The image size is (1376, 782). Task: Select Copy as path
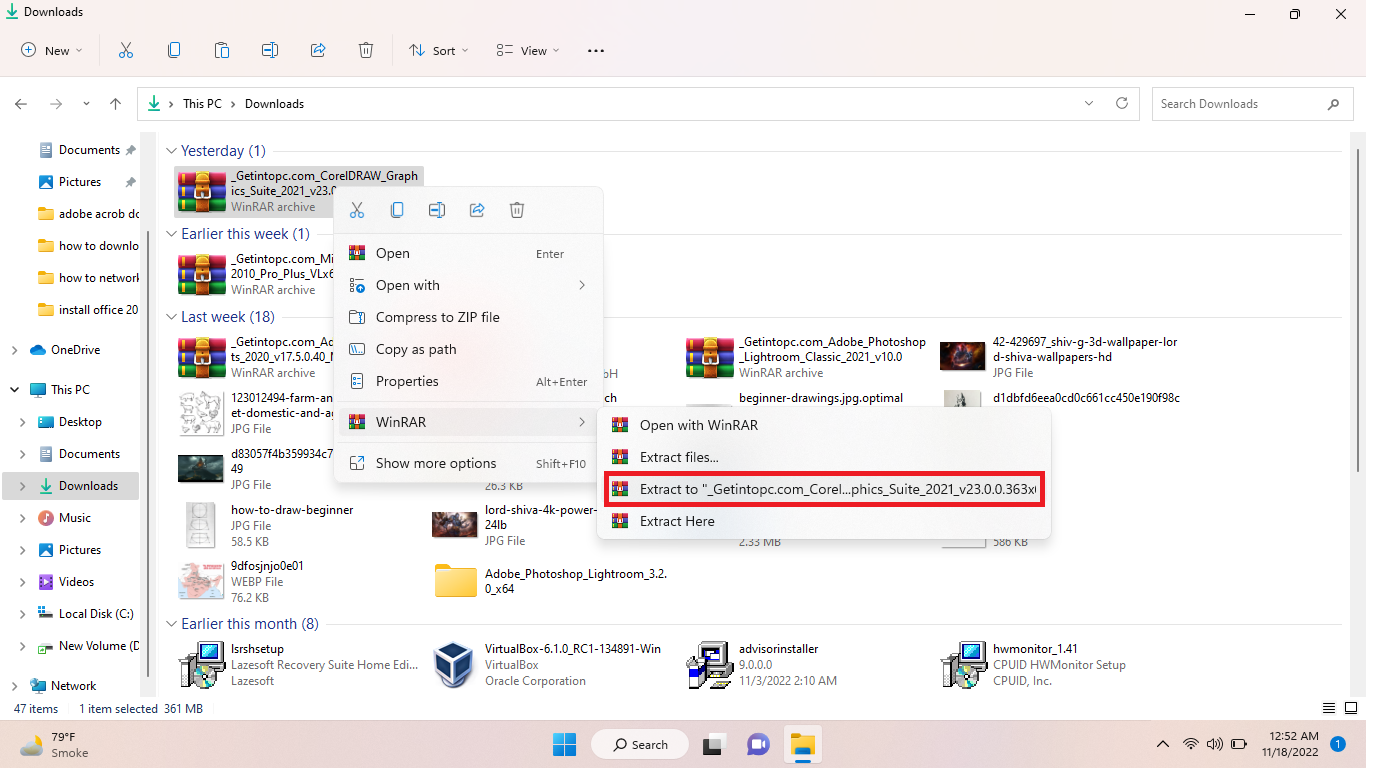tap(467, 349)
